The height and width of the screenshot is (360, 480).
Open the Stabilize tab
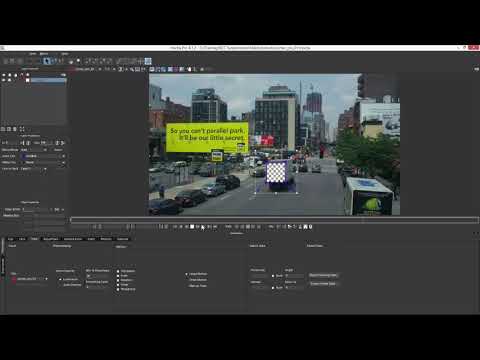[x=122, y=239]
